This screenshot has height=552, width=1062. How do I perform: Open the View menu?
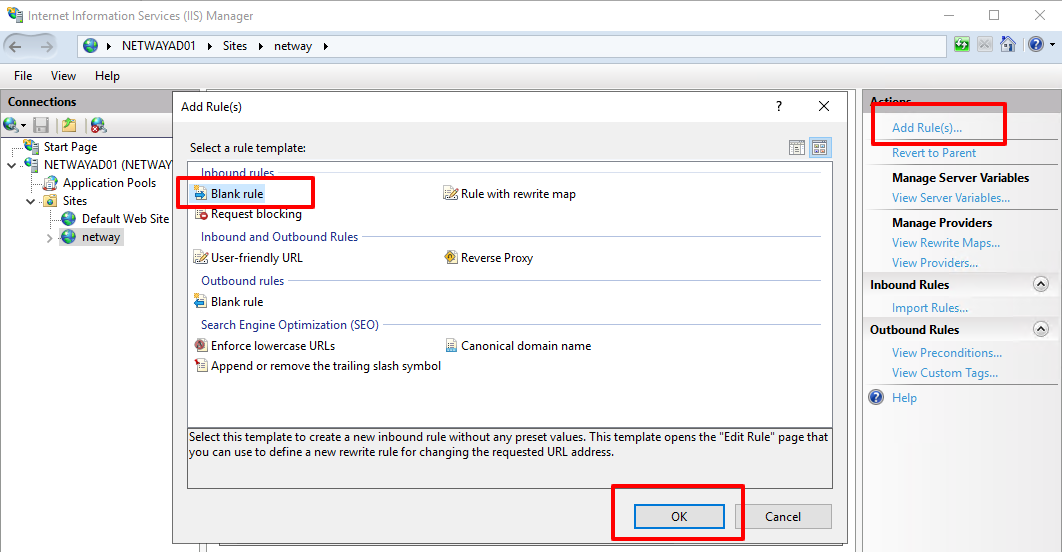tap(63, 76)
